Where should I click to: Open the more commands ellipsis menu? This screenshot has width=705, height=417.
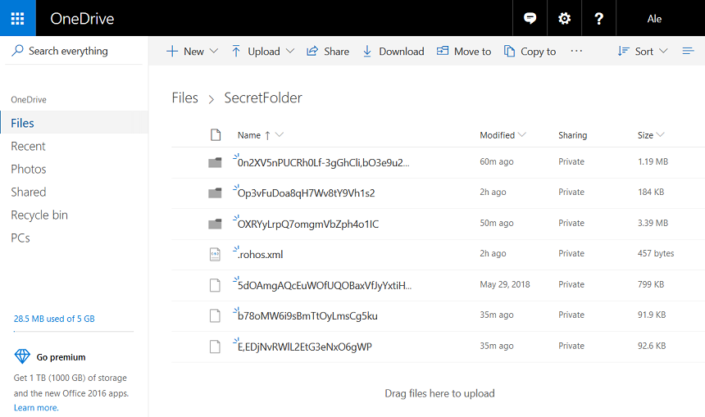coord(576,51)
